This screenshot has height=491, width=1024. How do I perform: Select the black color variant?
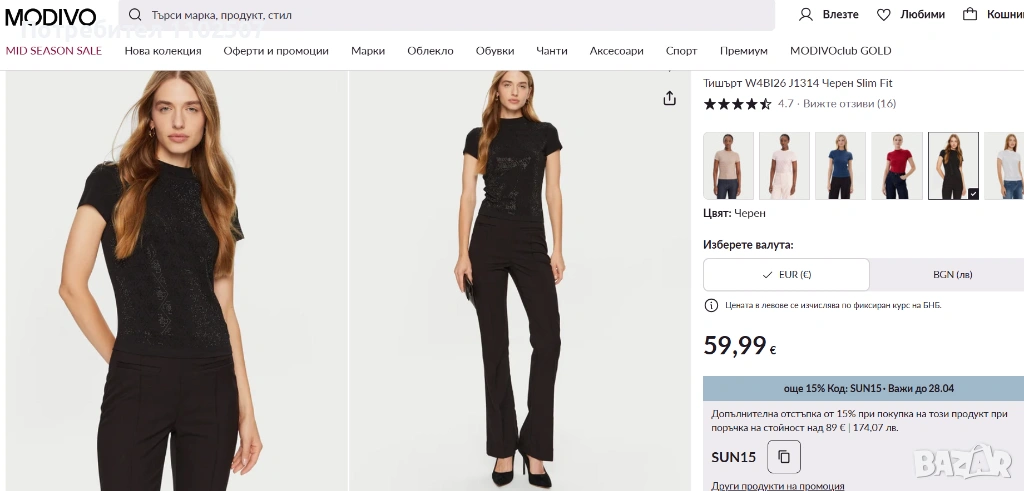(953, 166)
